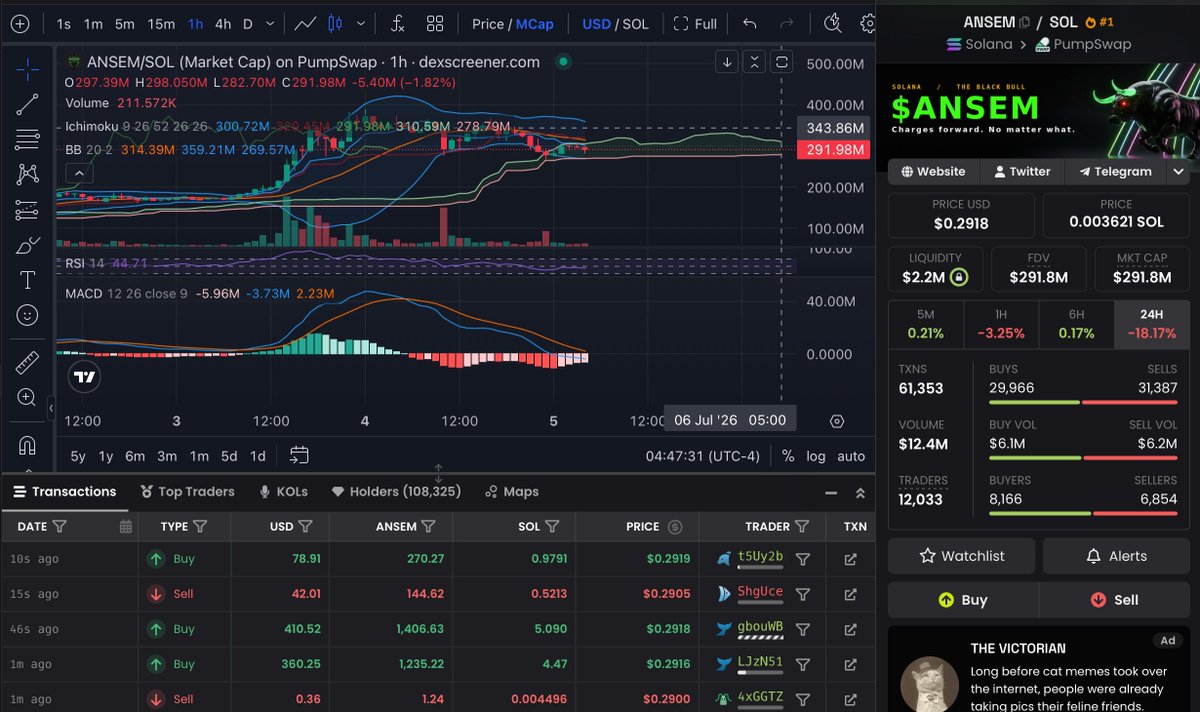1200x712 pixels.
Task: Select the 5d date range
Action: coord(229,456)
